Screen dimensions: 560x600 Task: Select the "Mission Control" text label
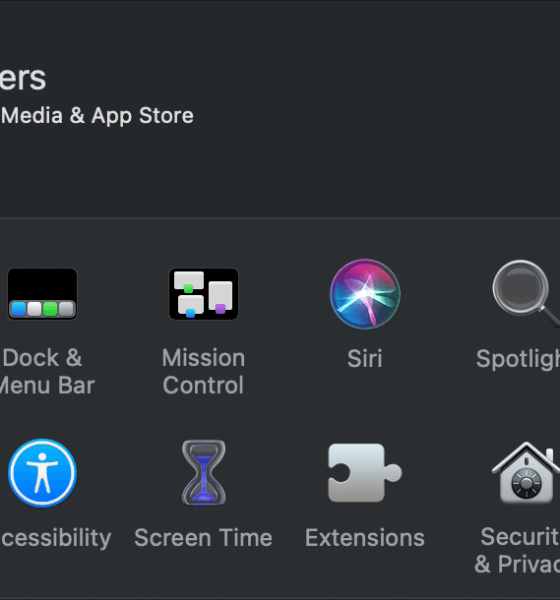coord(203,371)
